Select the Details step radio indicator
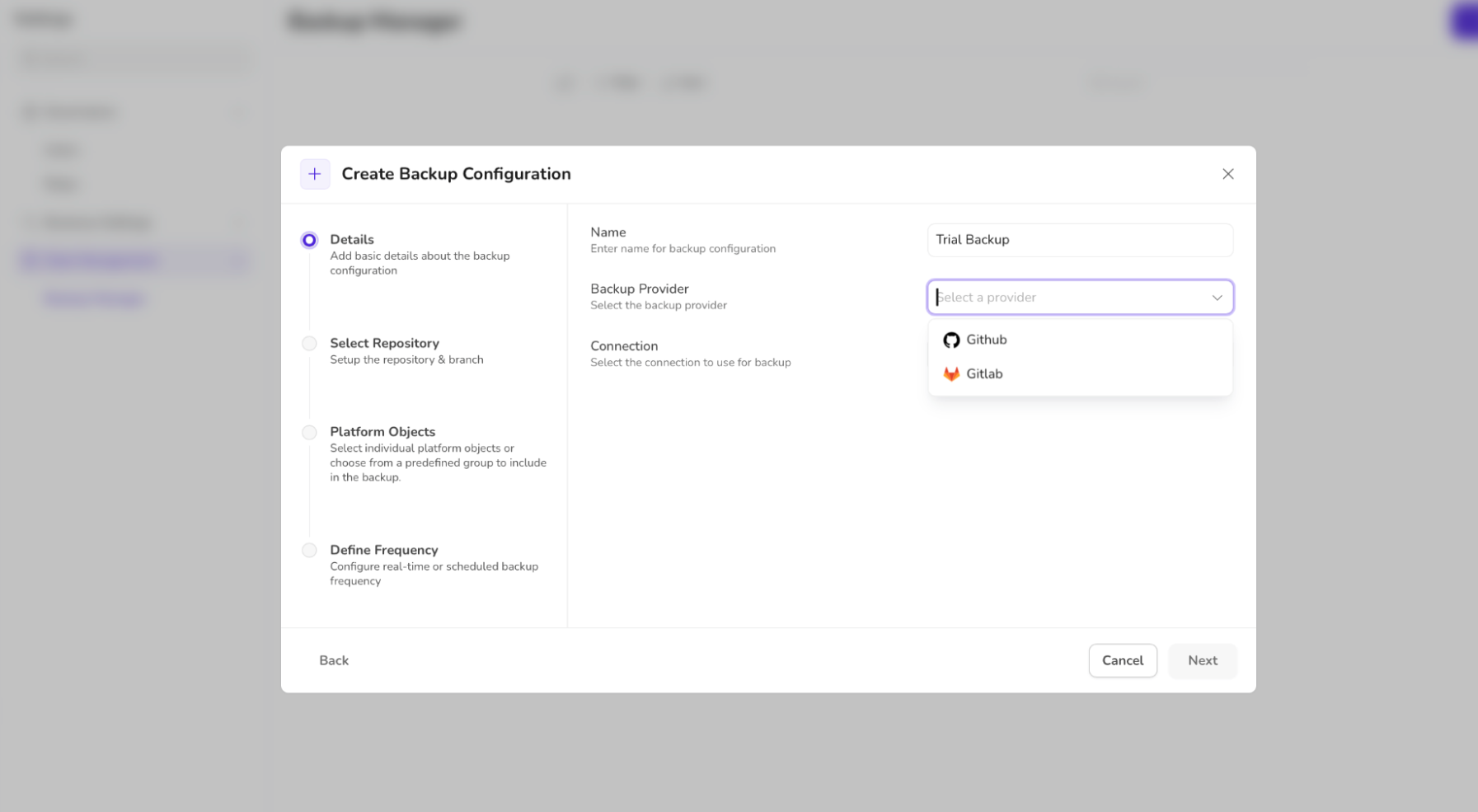 click(x=309, y=240)
